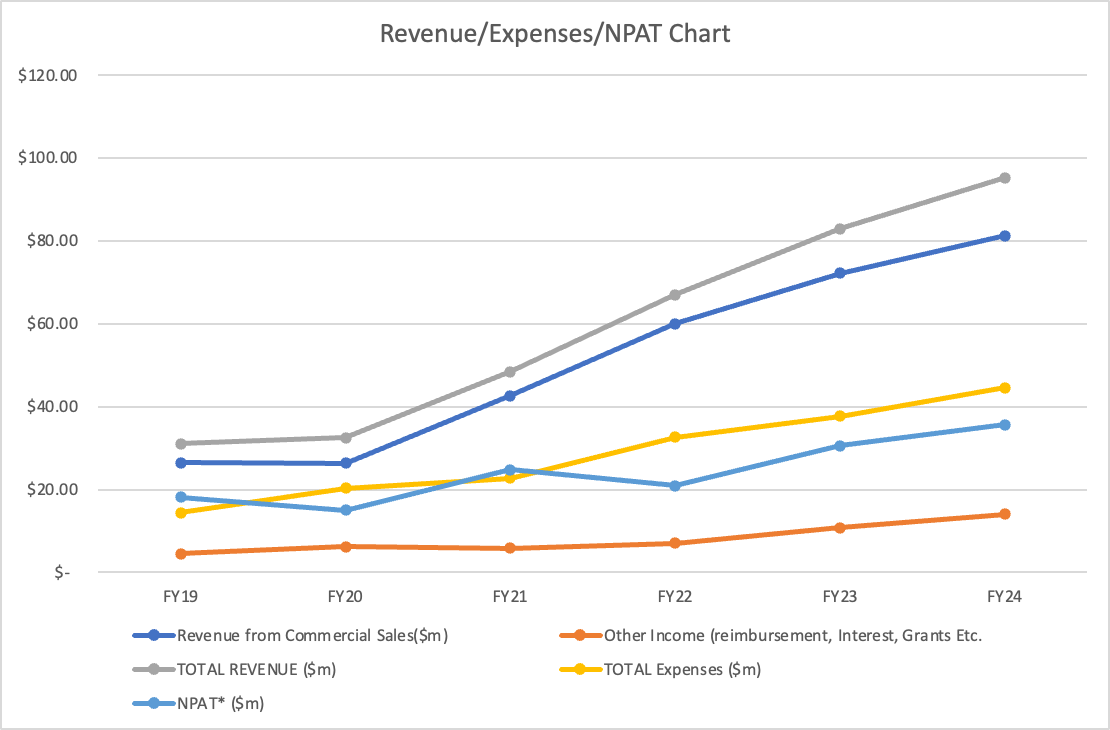Select the NPAT* ($m) legend entry
This screenshot has width=1110, height=730.
click(219, 703)
